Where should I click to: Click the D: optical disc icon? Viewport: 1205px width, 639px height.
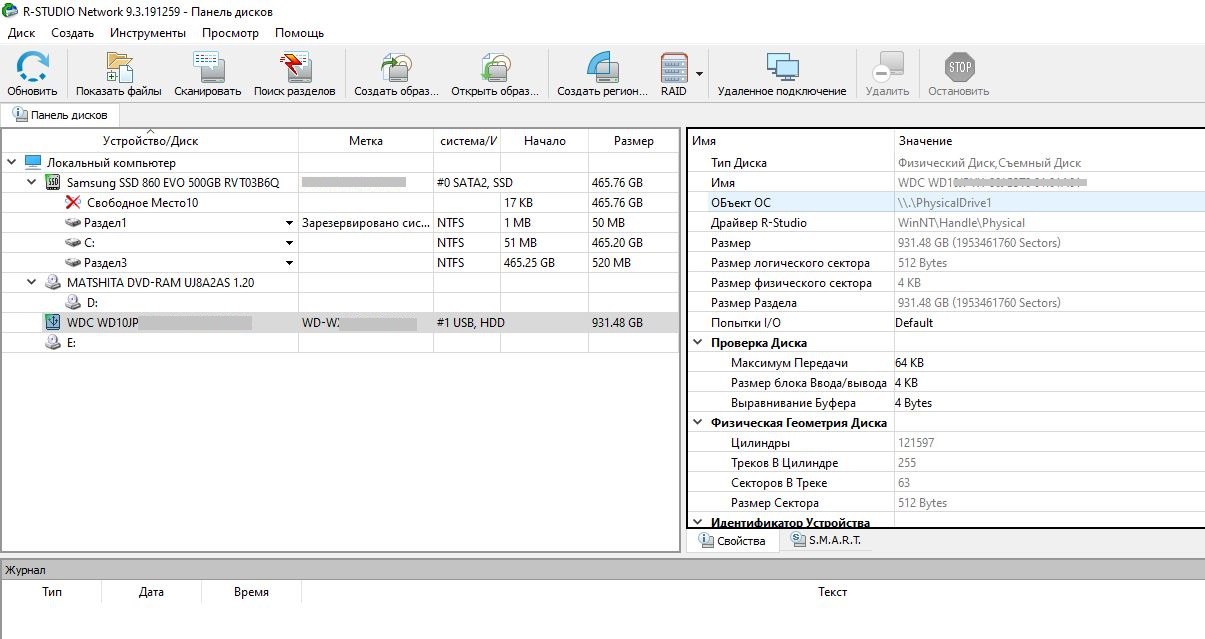point(73,302)
